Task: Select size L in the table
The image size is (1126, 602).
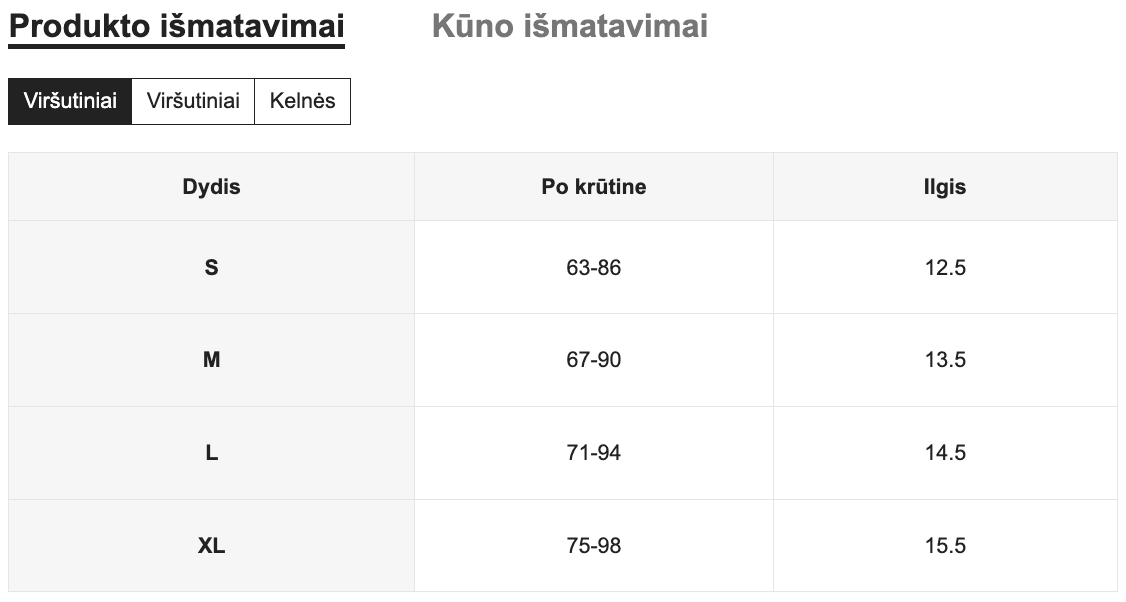Action: pyautogui.click(x=210, y=453)
